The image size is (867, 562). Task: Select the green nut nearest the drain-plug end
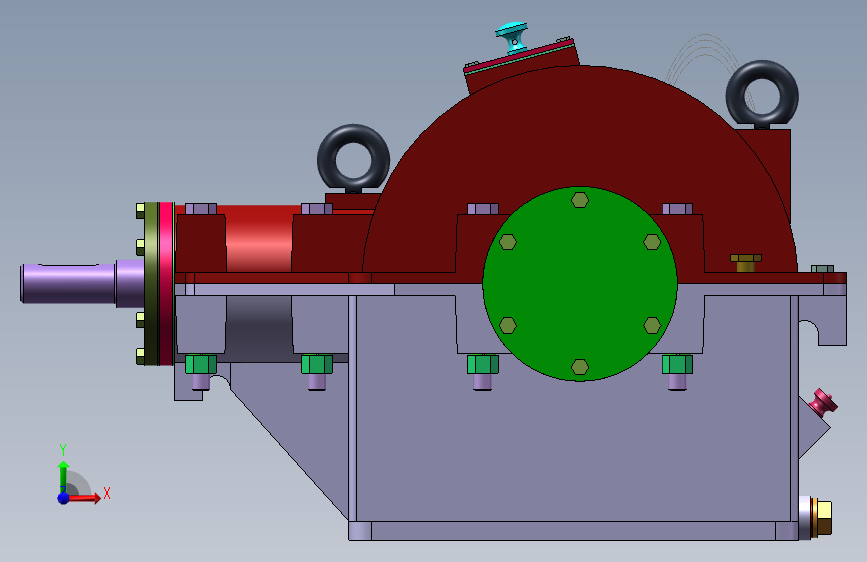pyautogui.click(x=677, y=365)
